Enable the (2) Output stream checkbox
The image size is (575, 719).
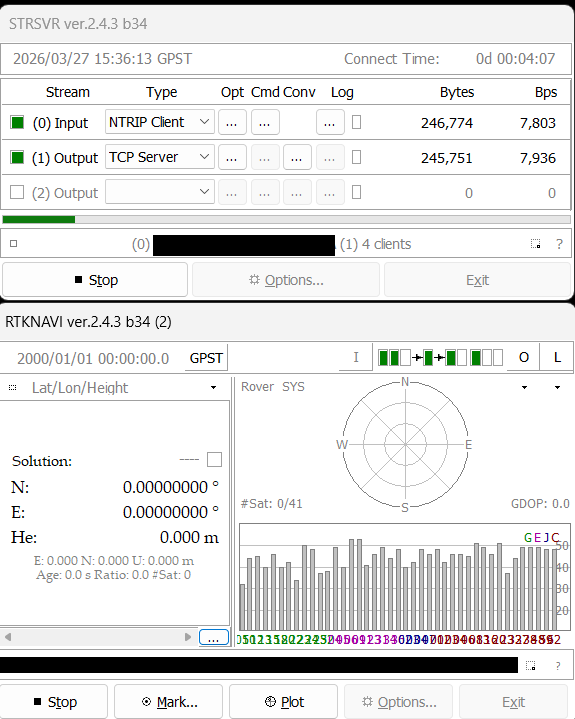pos(17,192)
